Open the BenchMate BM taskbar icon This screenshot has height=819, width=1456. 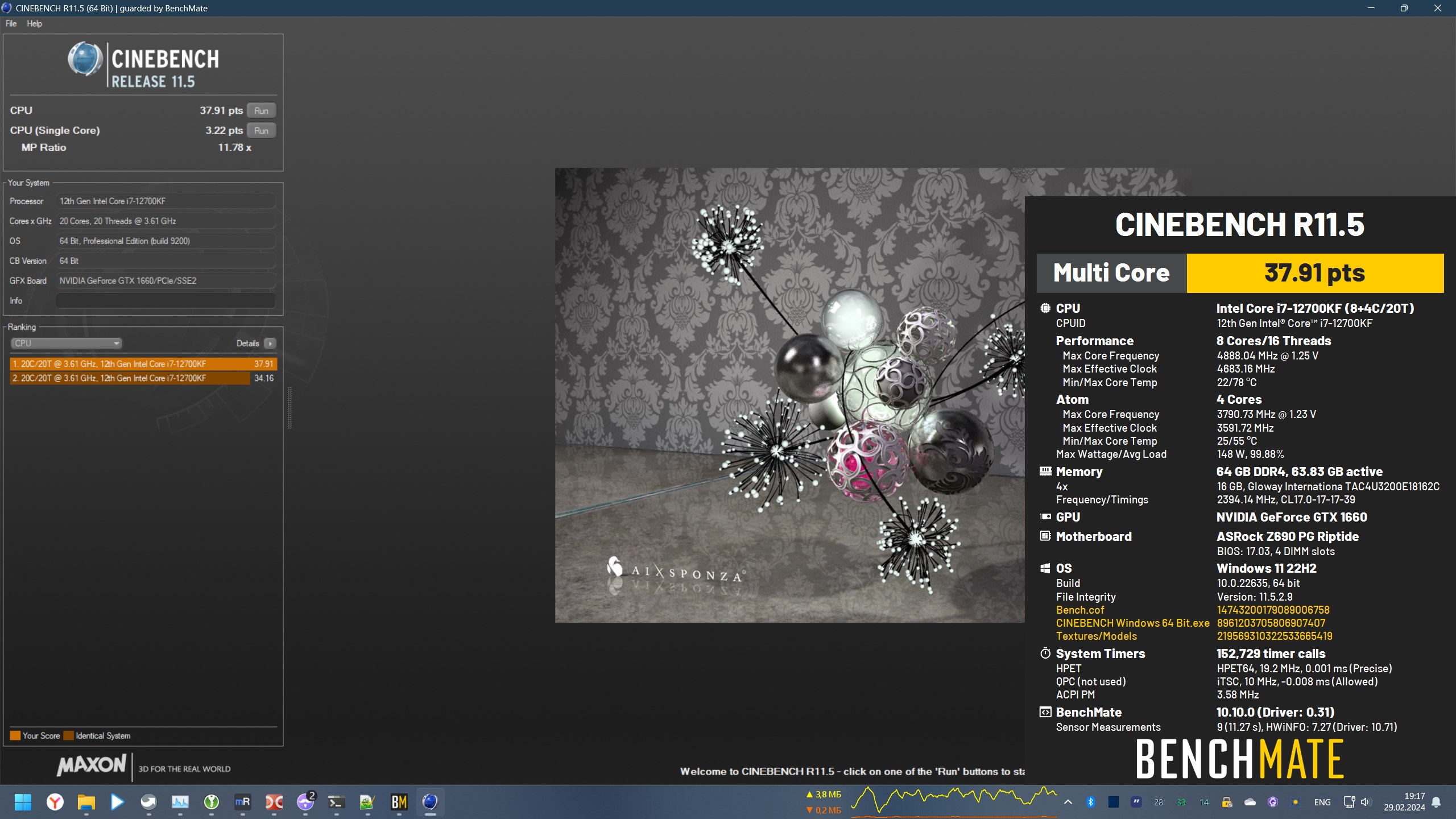pos(399,802)
